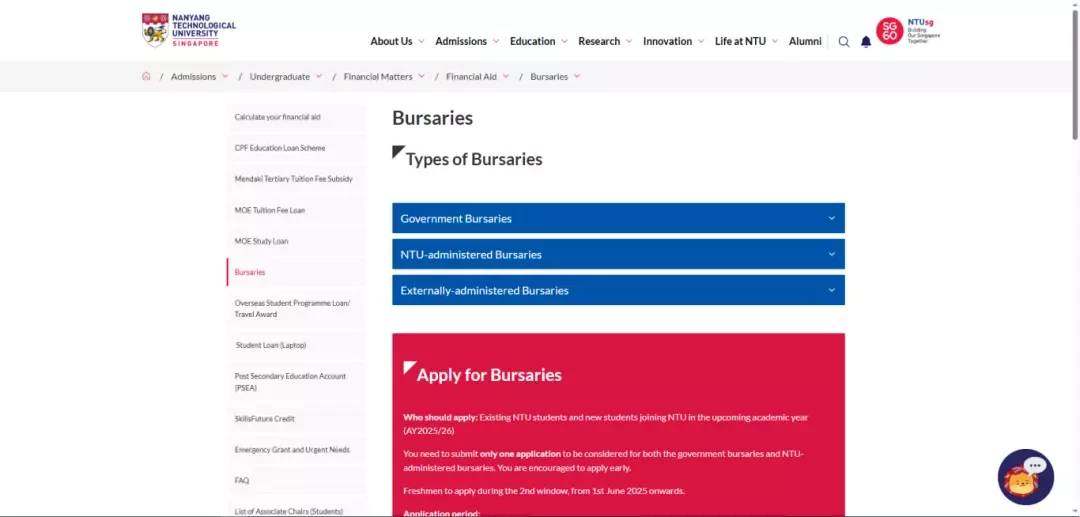Open FAQ sidebar link
Viewport: 1080px width, 517px height.
click(x=296, y=481)
